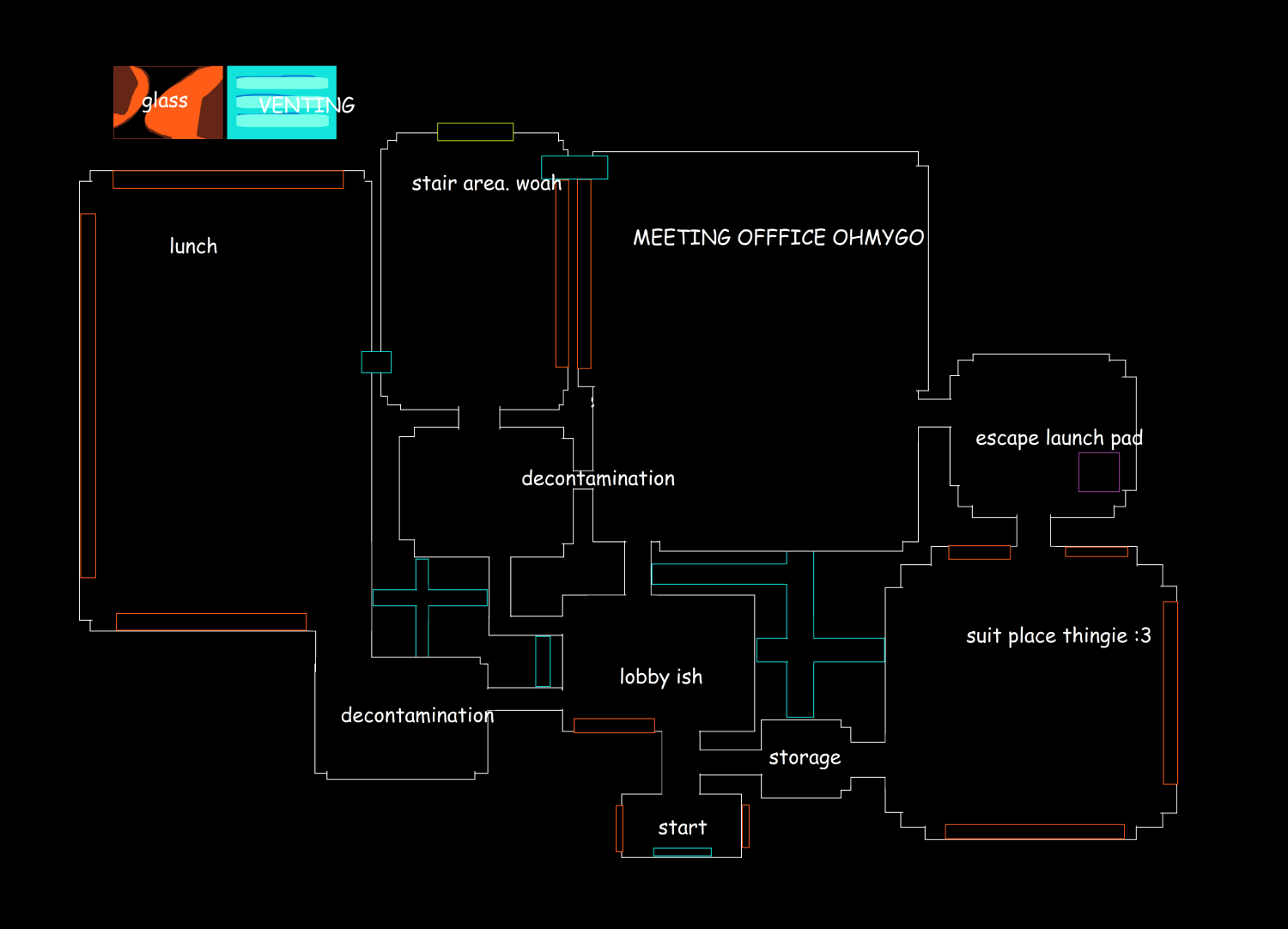Click the orange glass legend swatch

[167, 102]
